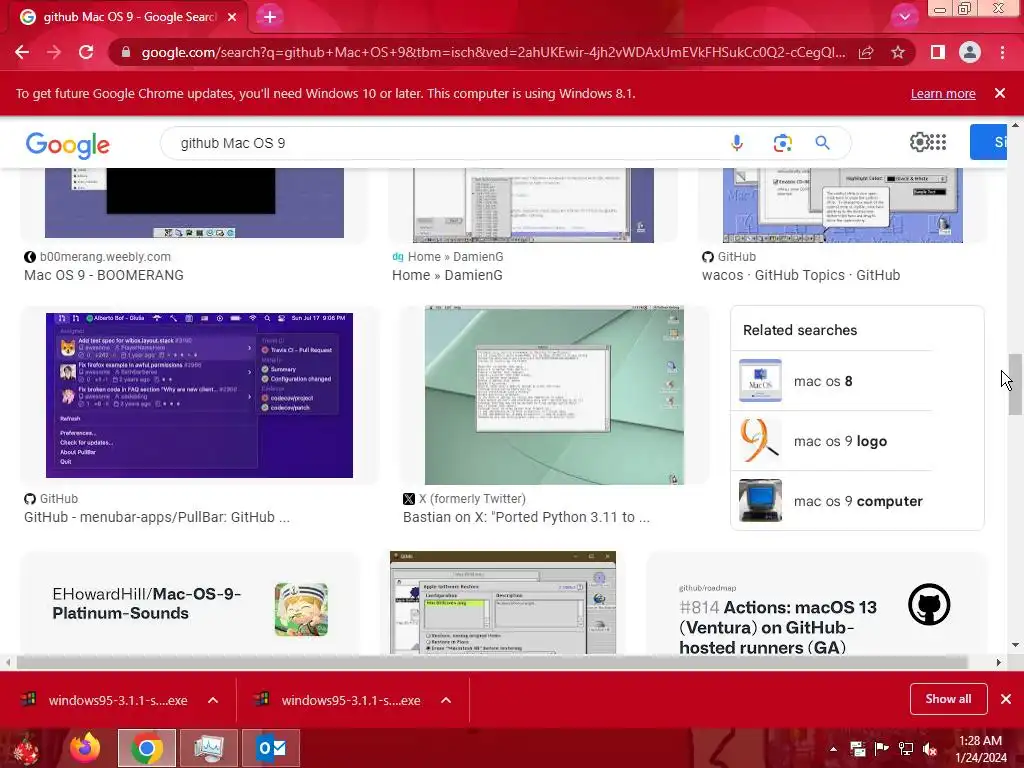Image resolution: width=1024 pixels, height=768 pixels.
Task: Bookmark this page with the star
Action: click(898, 52)
